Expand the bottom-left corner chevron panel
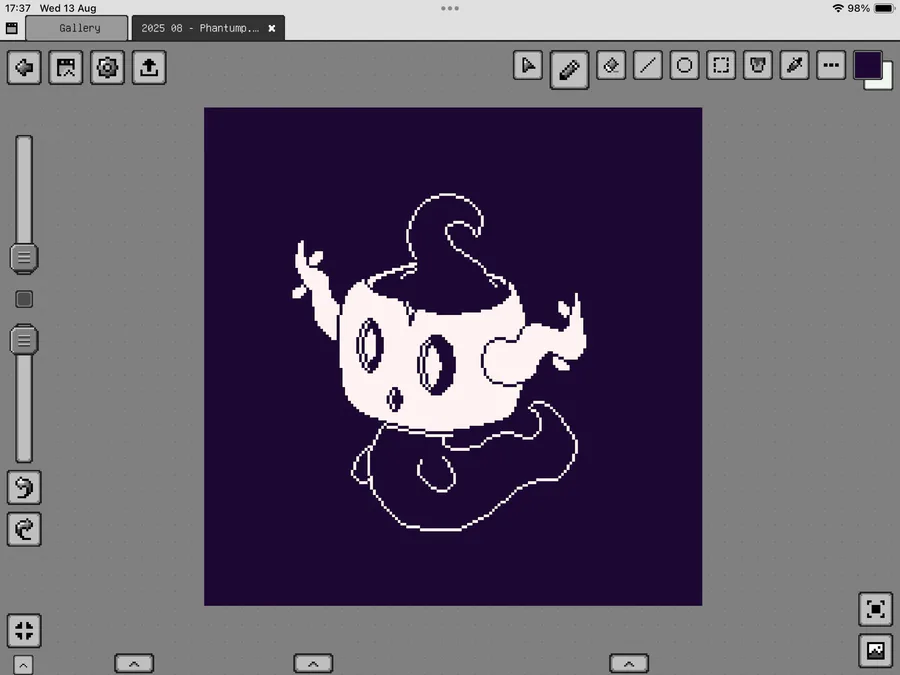 click(24, 665)
